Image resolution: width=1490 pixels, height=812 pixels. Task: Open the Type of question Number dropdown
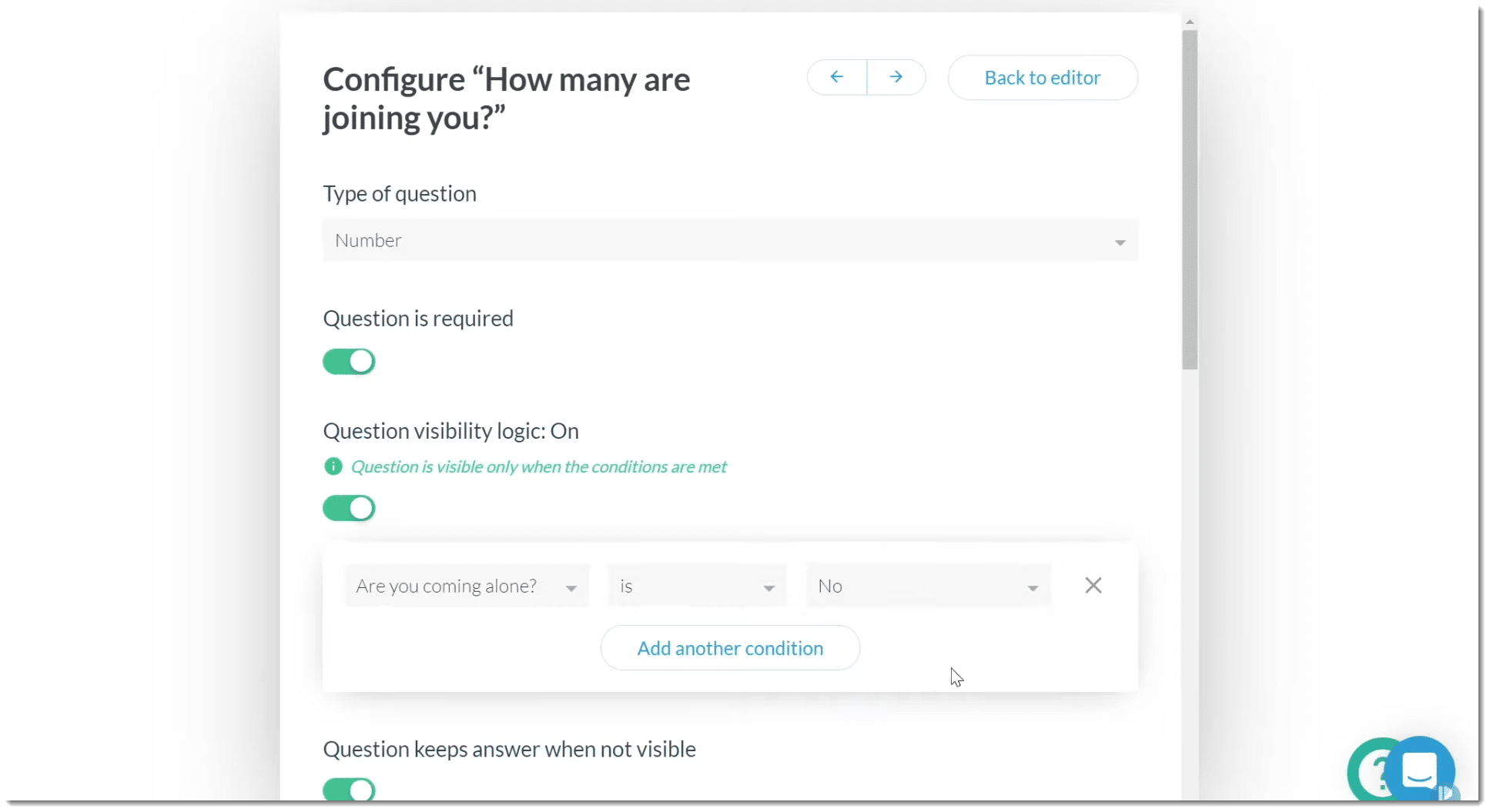(729, 241)
